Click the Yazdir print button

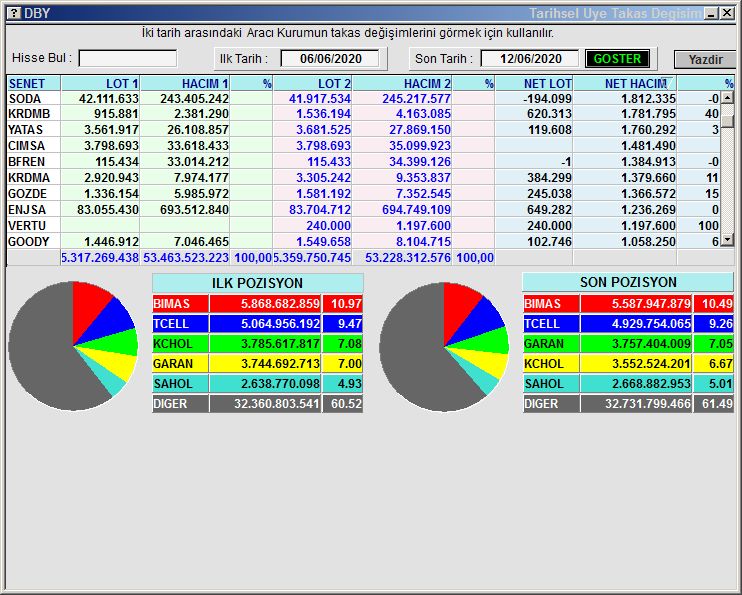tap(705, 60)
